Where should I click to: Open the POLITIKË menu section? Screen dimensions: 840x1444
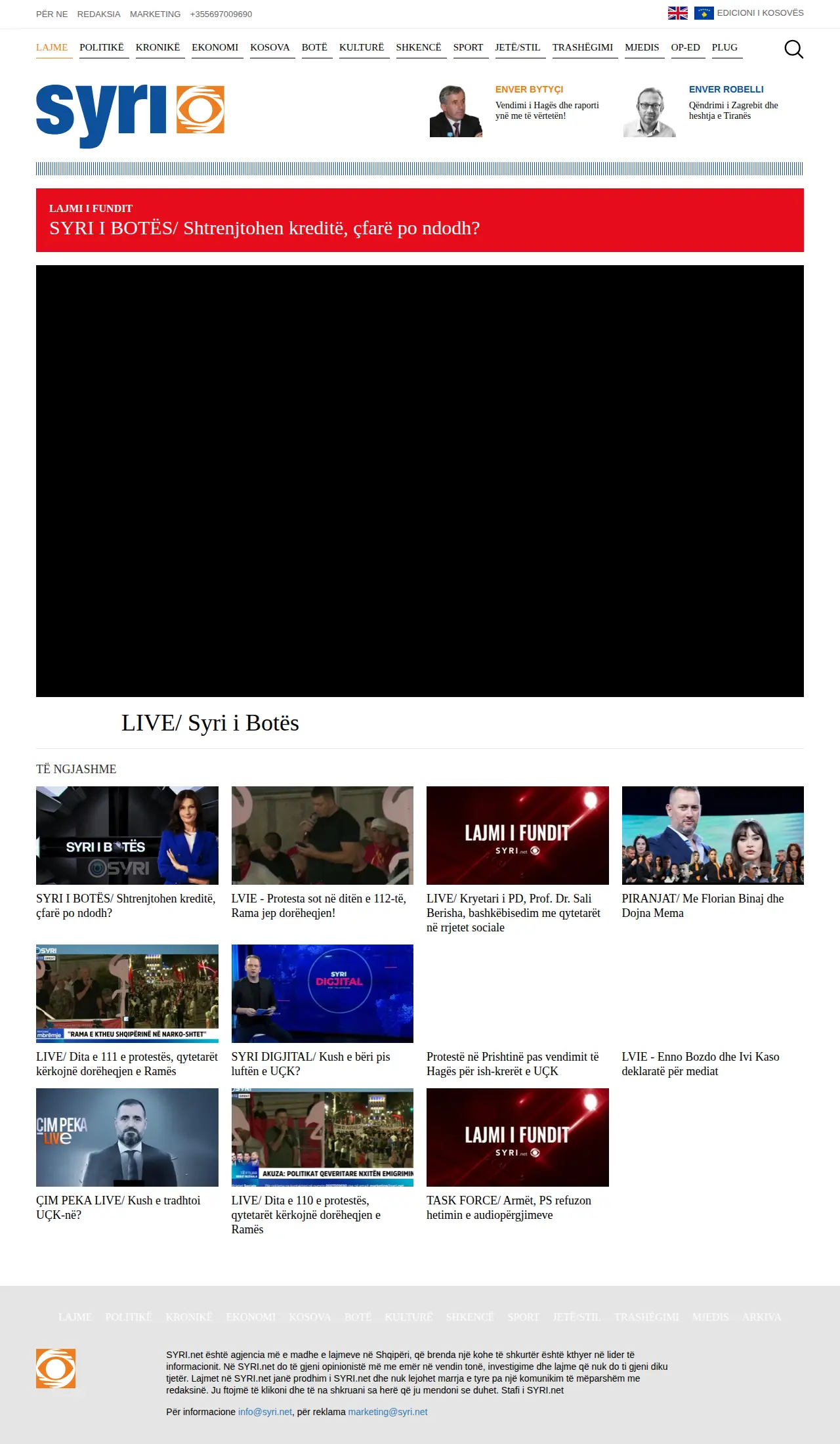102,47
